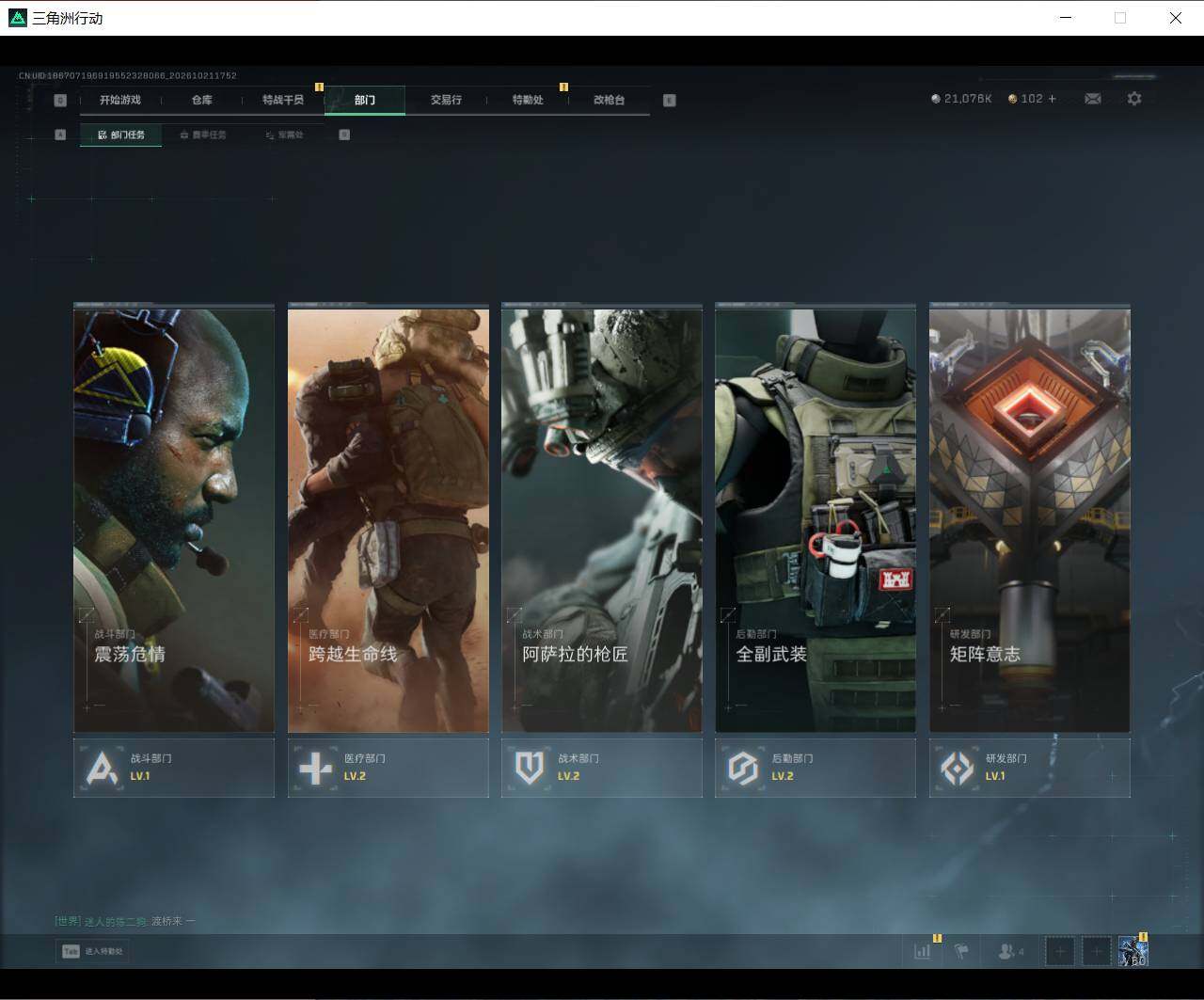Image resolution: width=1204 pixels, height=1000 pixels.
Task: Click the Delta Force logo in title bar
Action: (x=18, y=18)
